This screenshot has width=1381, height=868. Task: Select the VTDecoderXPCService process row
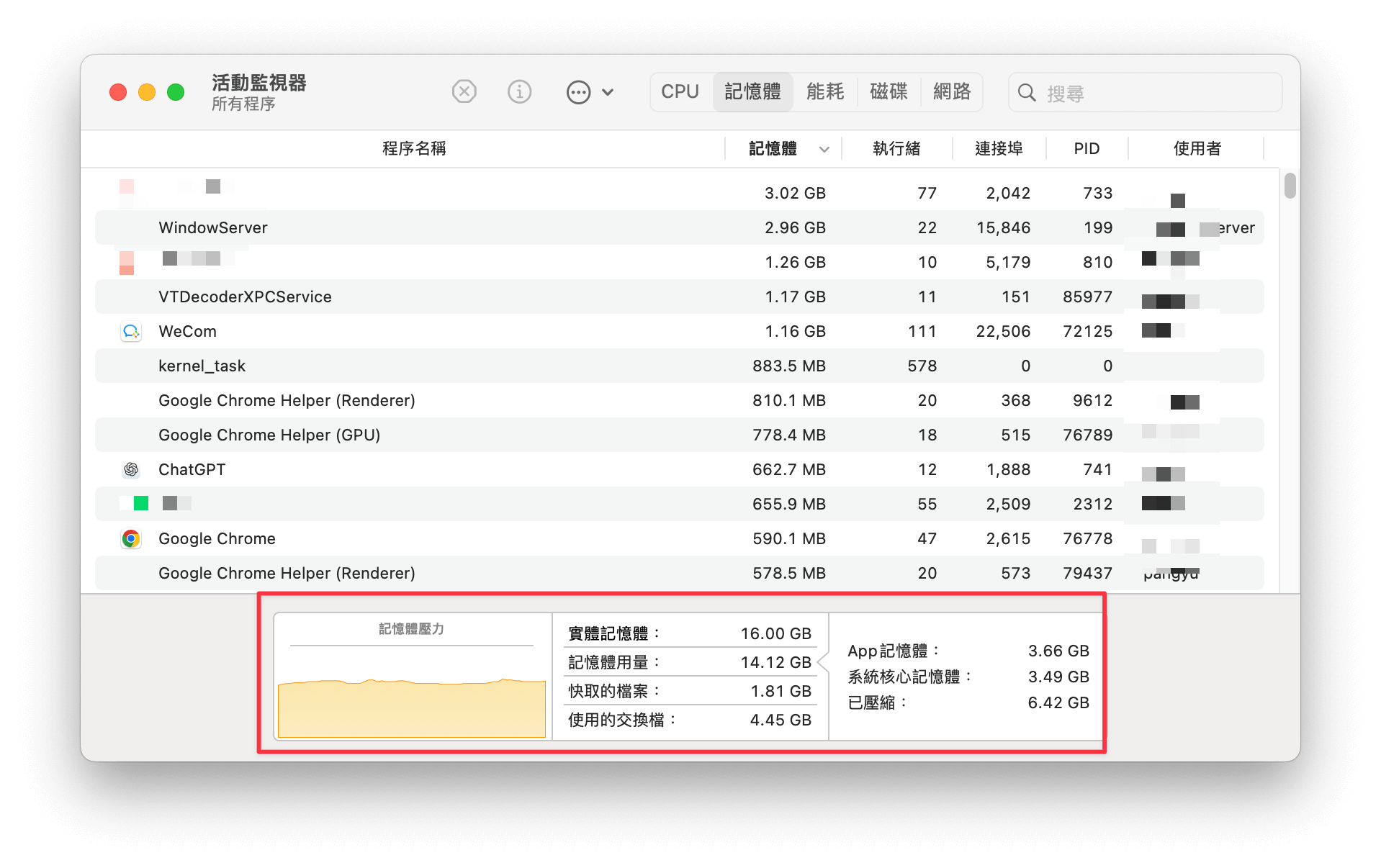tap(679, 297)
